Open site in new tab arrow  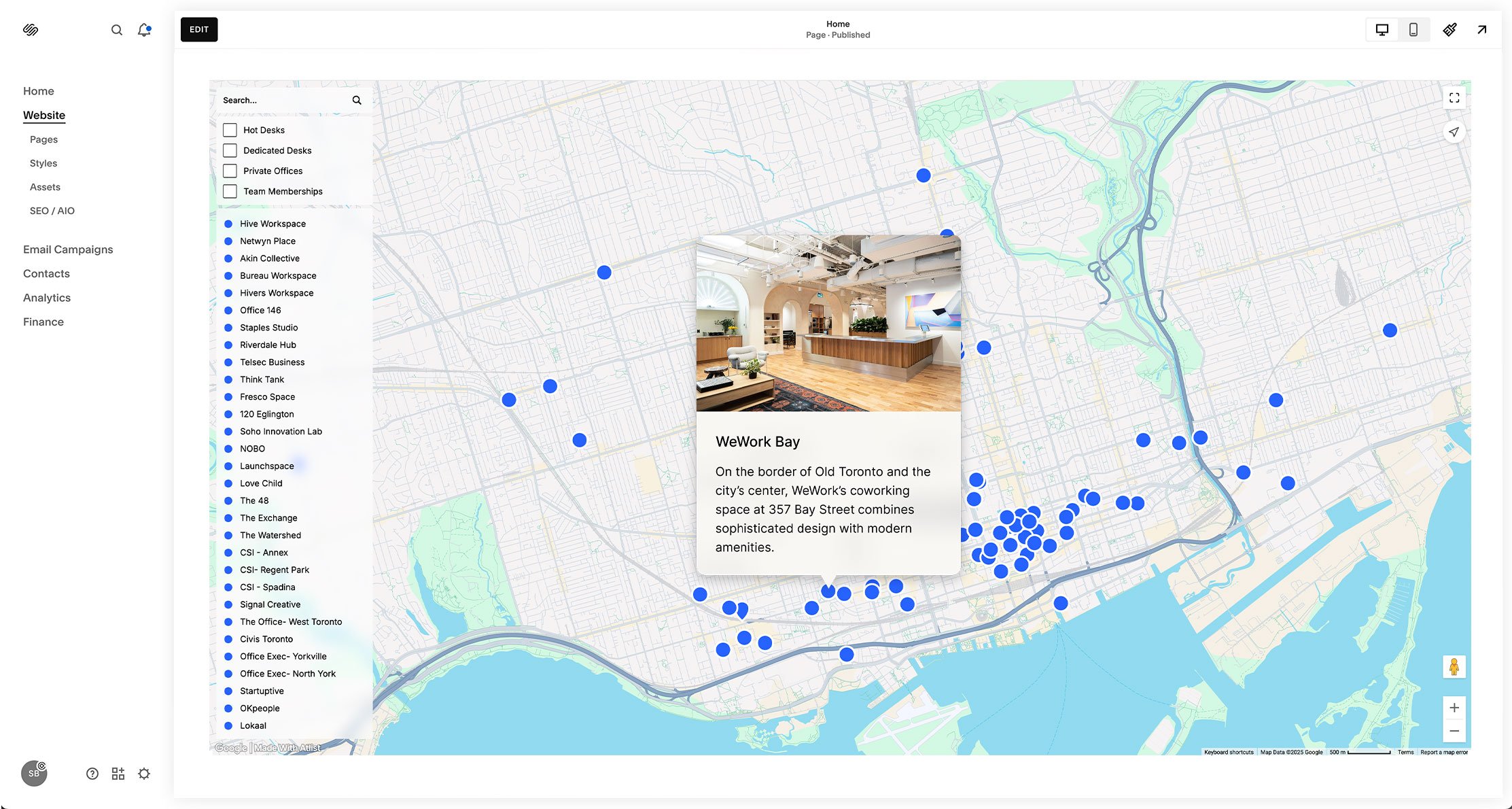point(1481,30)
